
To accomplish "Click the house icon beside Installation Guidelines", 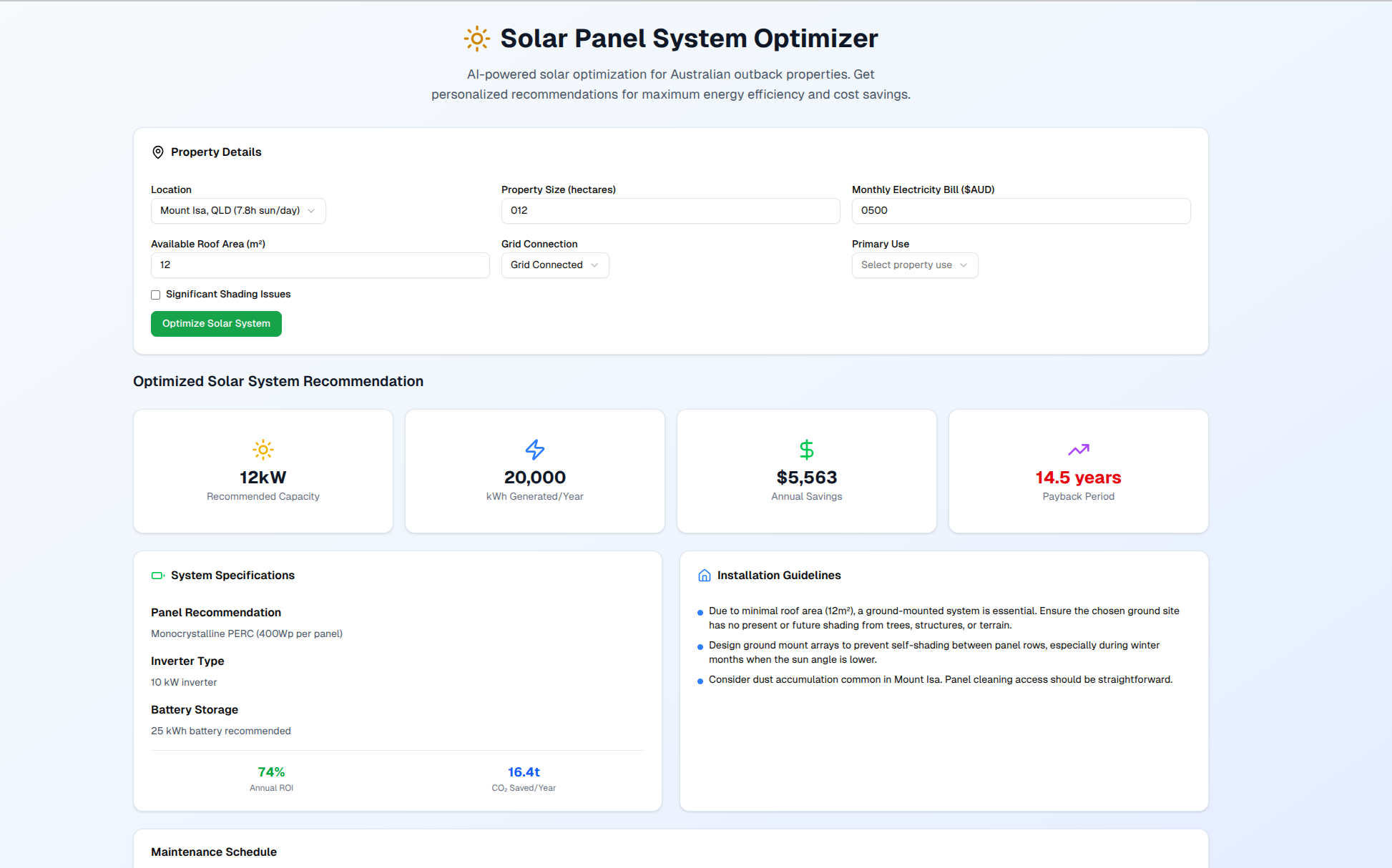I will (x=705, y=576).
